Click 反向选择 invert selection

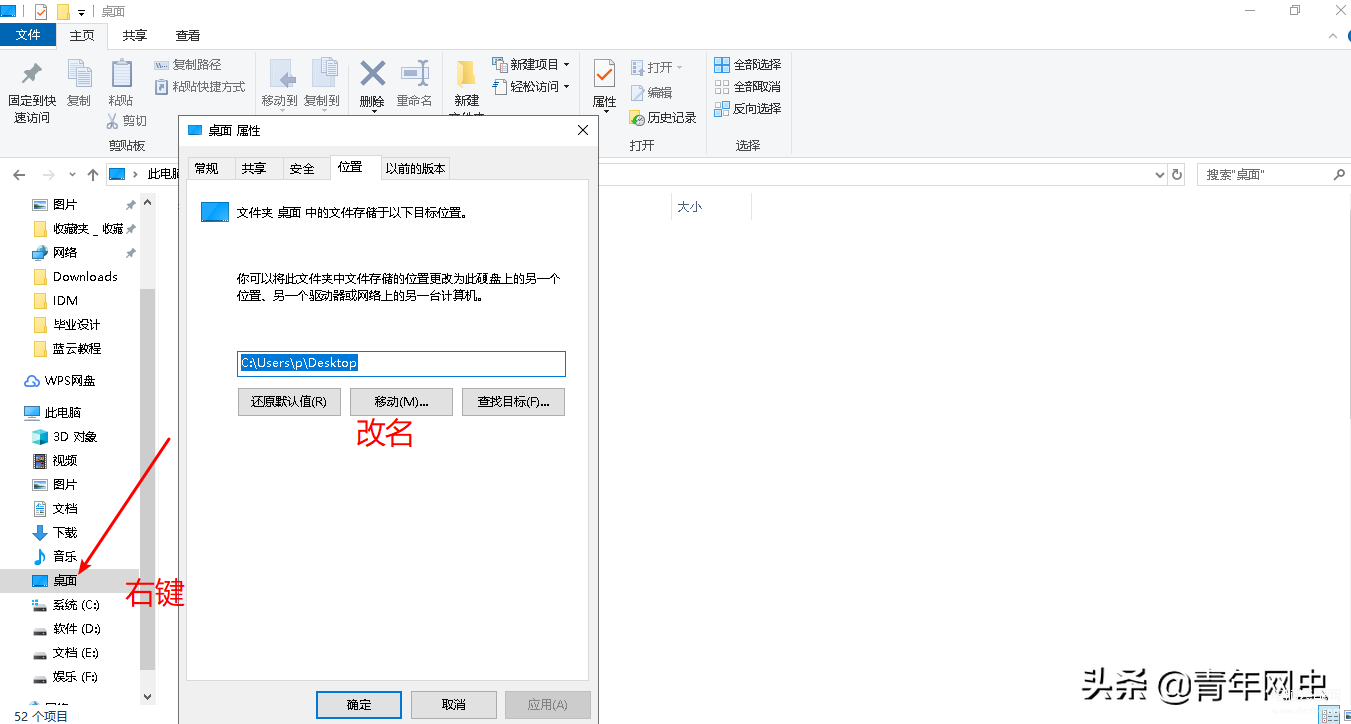748,108
